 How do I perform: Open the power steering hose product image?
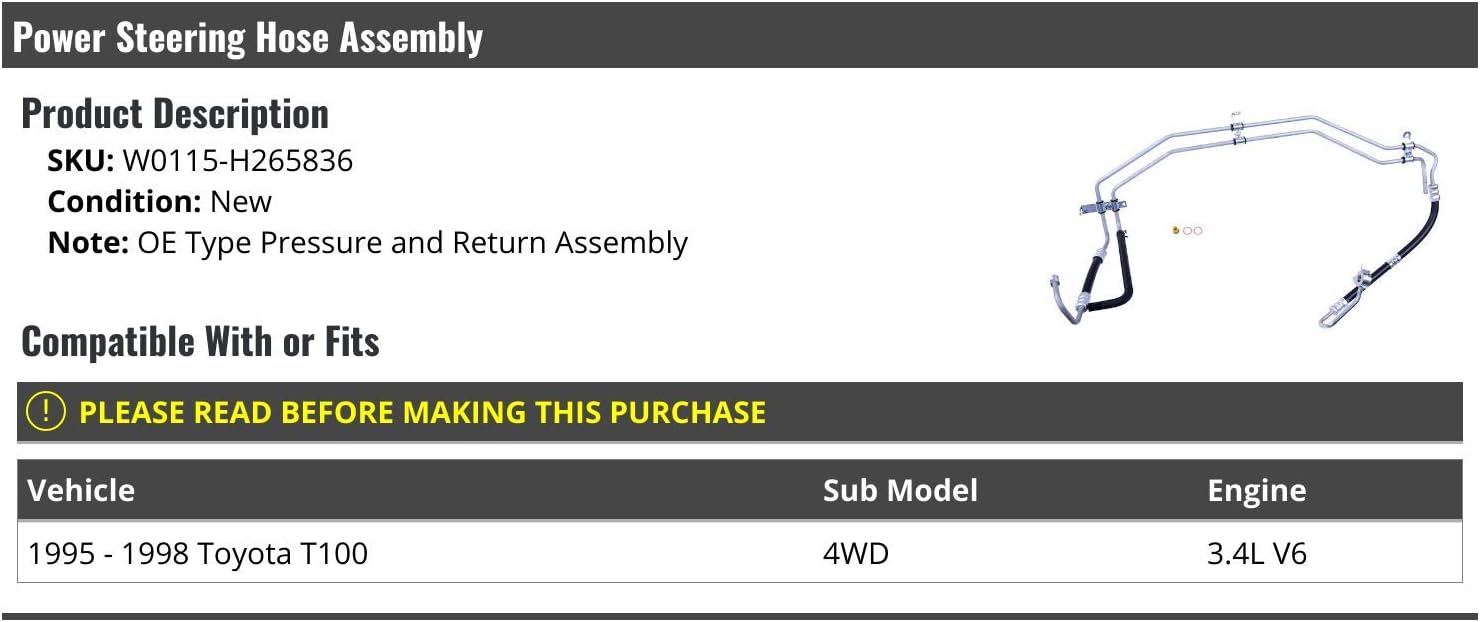1245,220
